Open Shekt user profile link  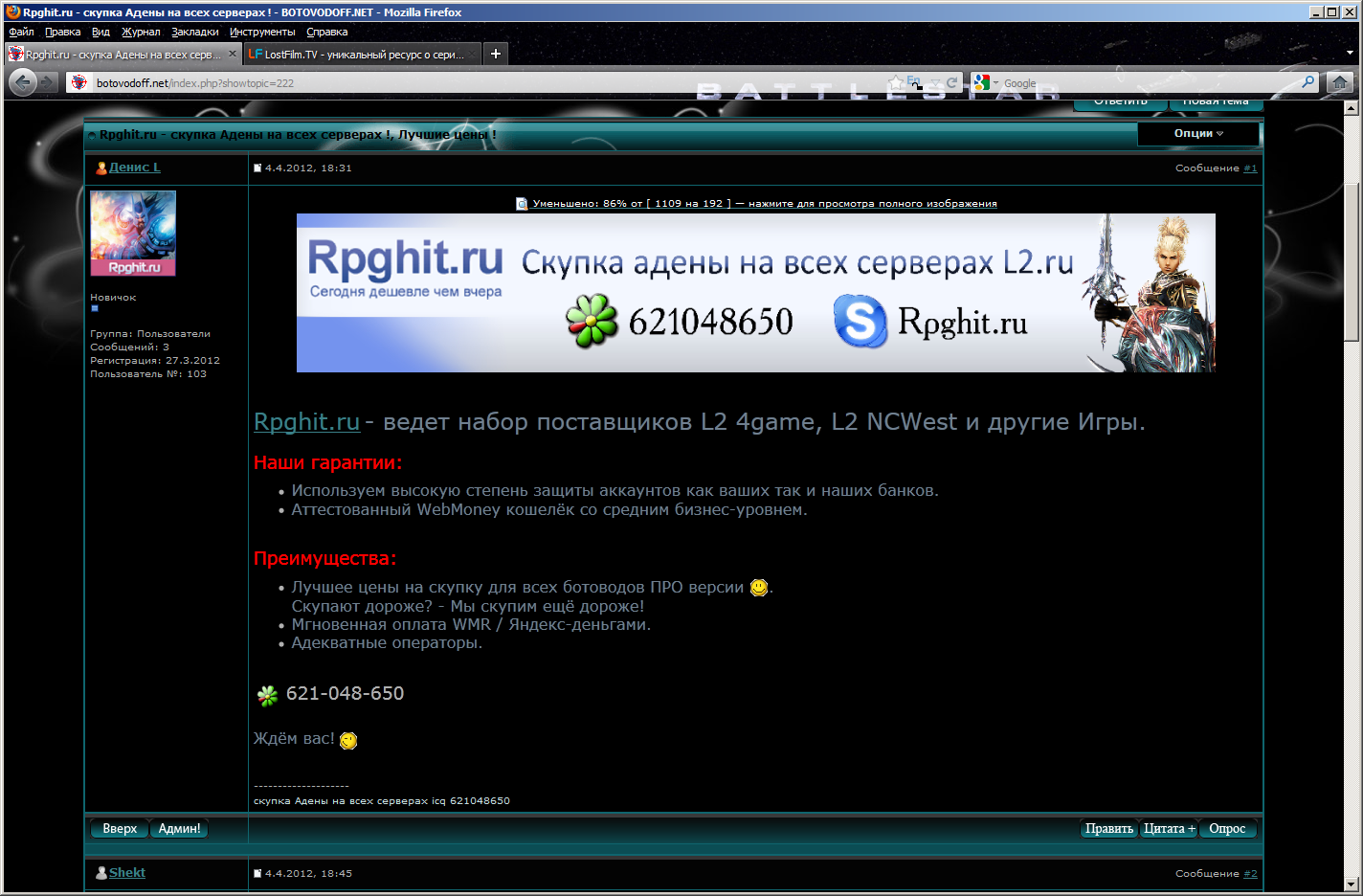pos(127,872)
